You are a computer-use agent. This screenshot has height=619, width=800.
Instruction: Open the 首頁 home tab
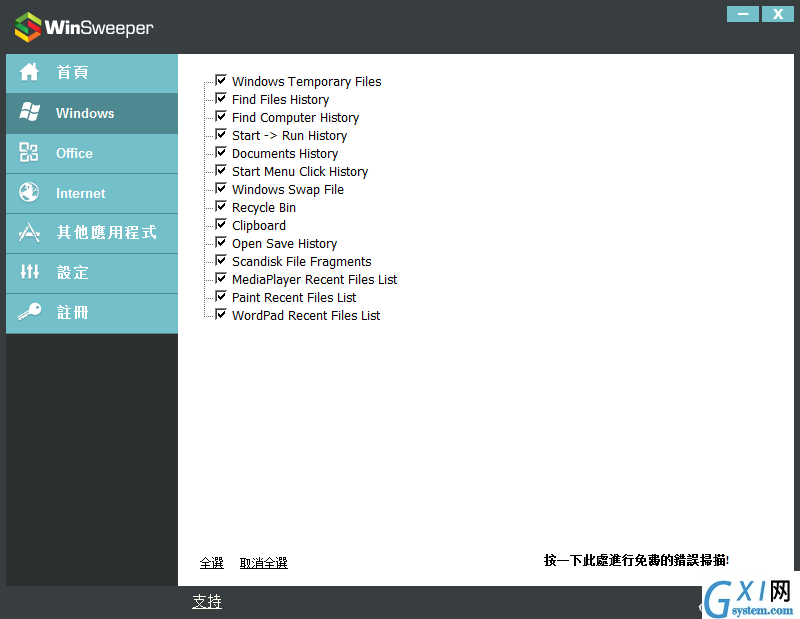pyautogui.click(x=92, y=73)
